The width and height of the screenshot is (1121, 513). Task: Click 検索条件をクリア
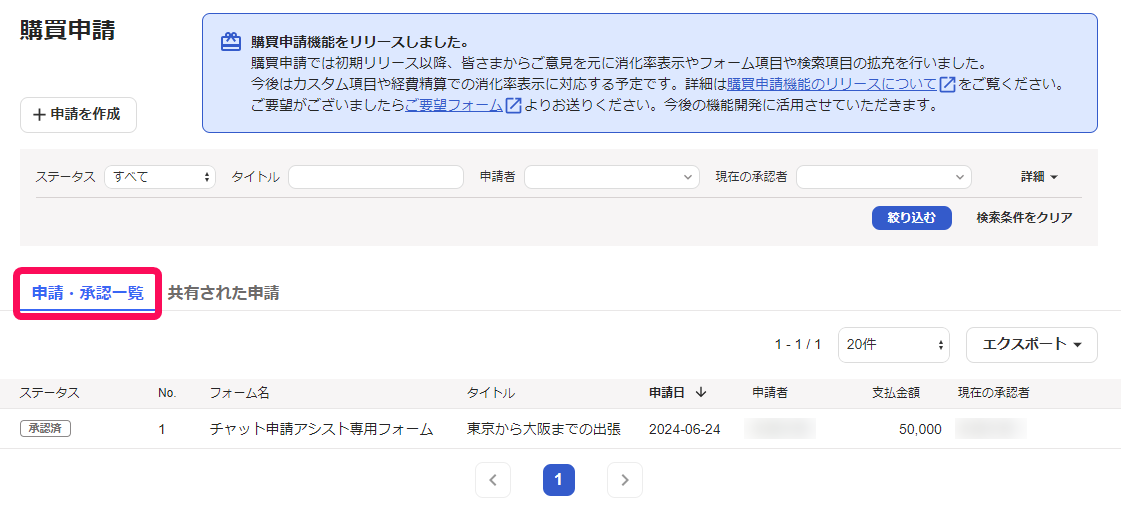1024,218
